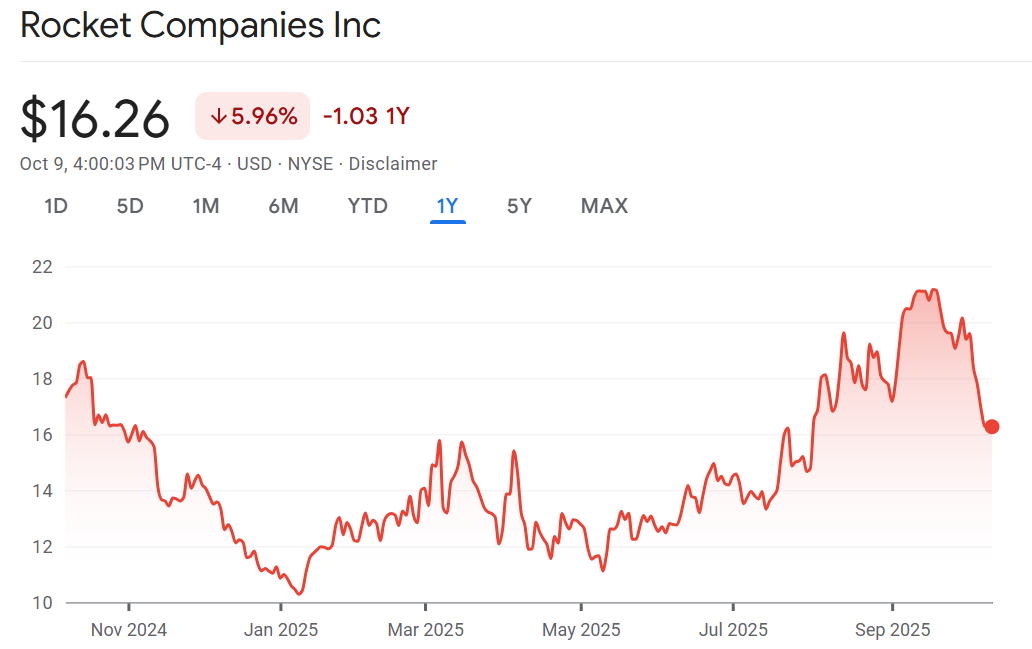The width and height of the screenshot is (1032, 649).
Task: Click the Jul 2025 axis label
Action: (733, 630)
